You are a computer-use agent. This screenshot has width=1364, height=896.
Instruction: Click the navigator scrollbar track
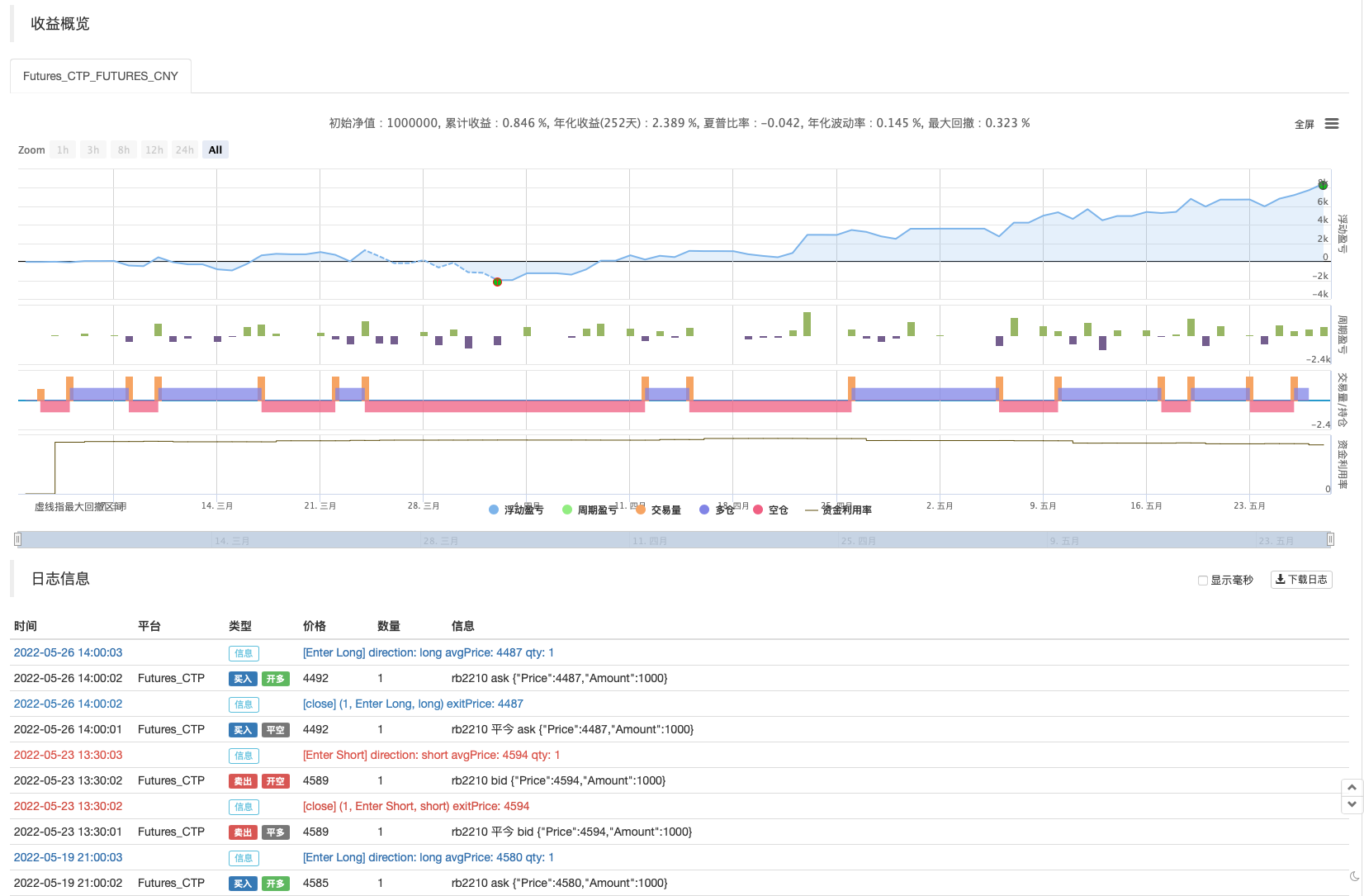674,540
